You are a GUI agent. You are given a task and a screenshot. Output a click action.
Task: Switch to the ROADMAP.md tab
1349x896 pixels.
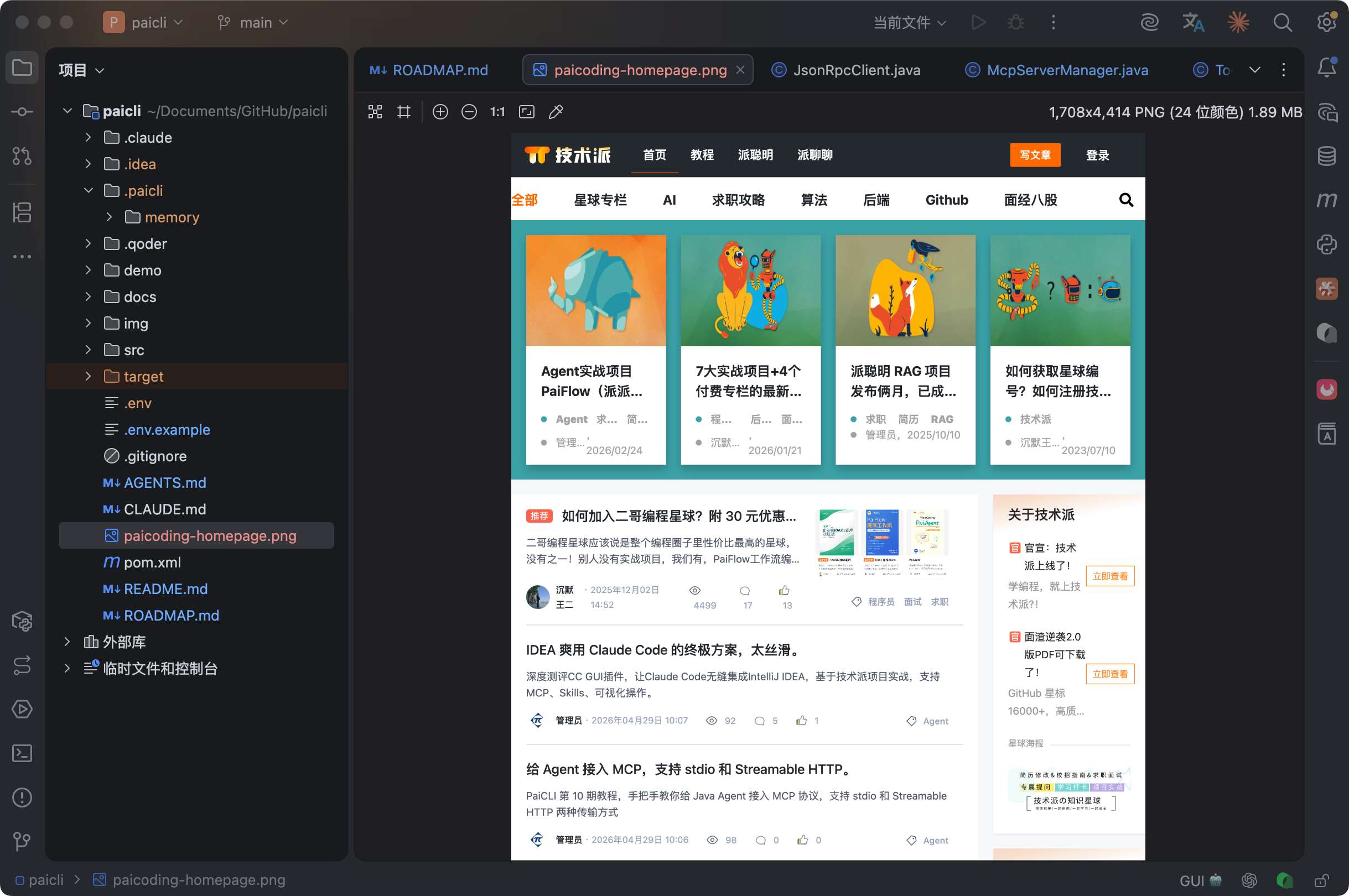[x=429, y=70]
